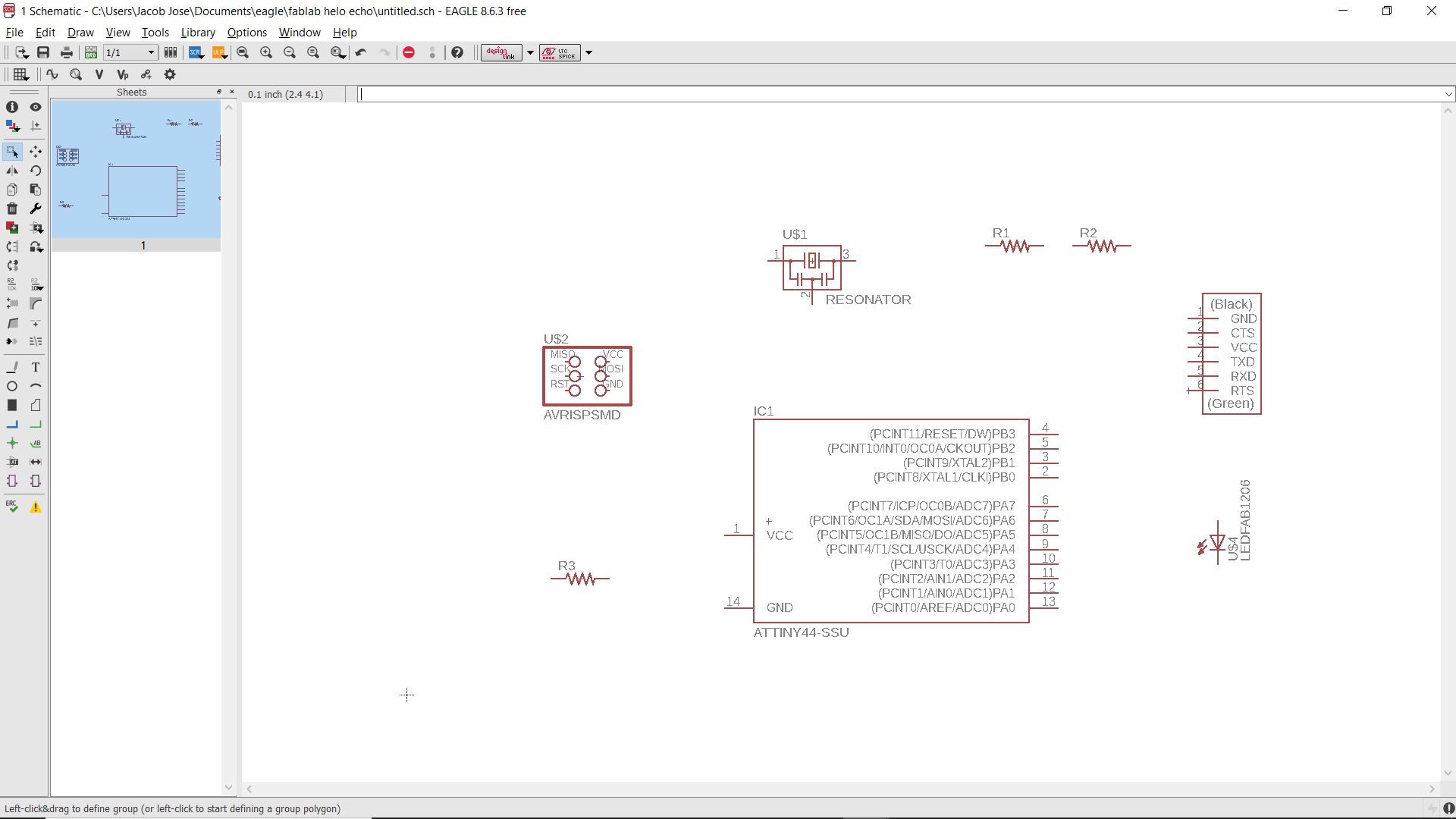This screenshot has height=819, width=1456.
Task: Select the Delete trash can tool
Action: (12, 209)
